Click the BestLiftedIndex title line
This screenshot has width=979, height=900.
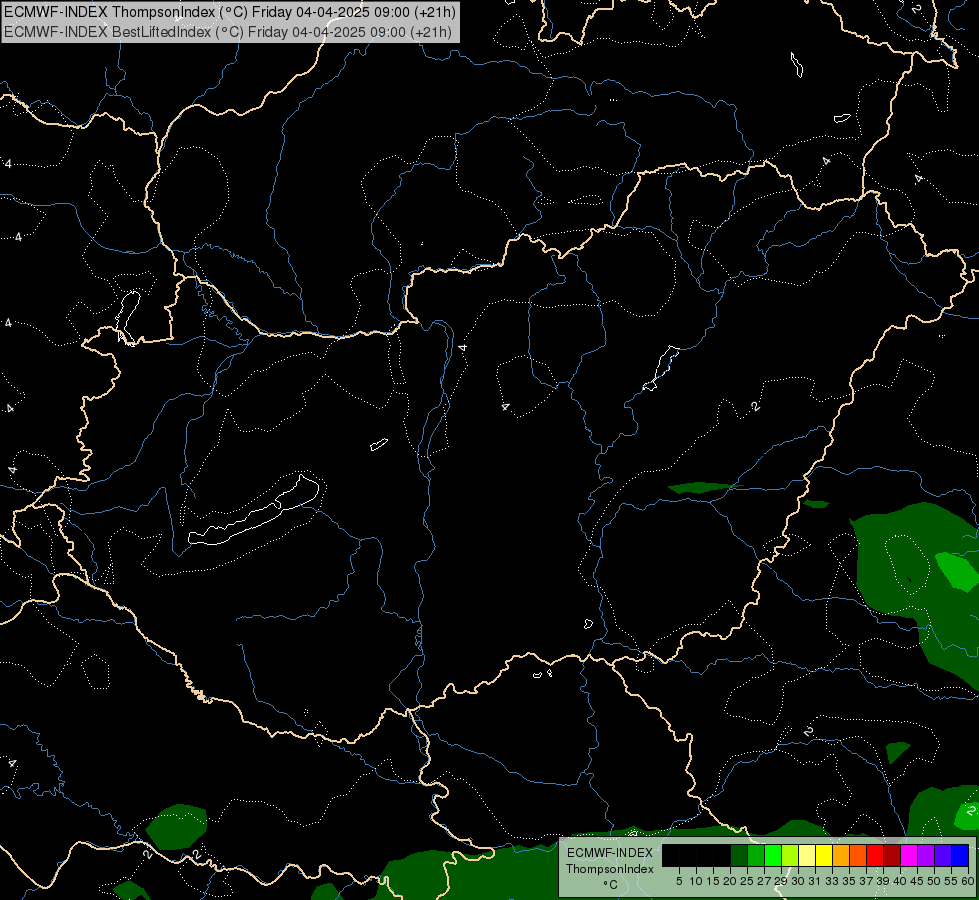click(227, 32)
